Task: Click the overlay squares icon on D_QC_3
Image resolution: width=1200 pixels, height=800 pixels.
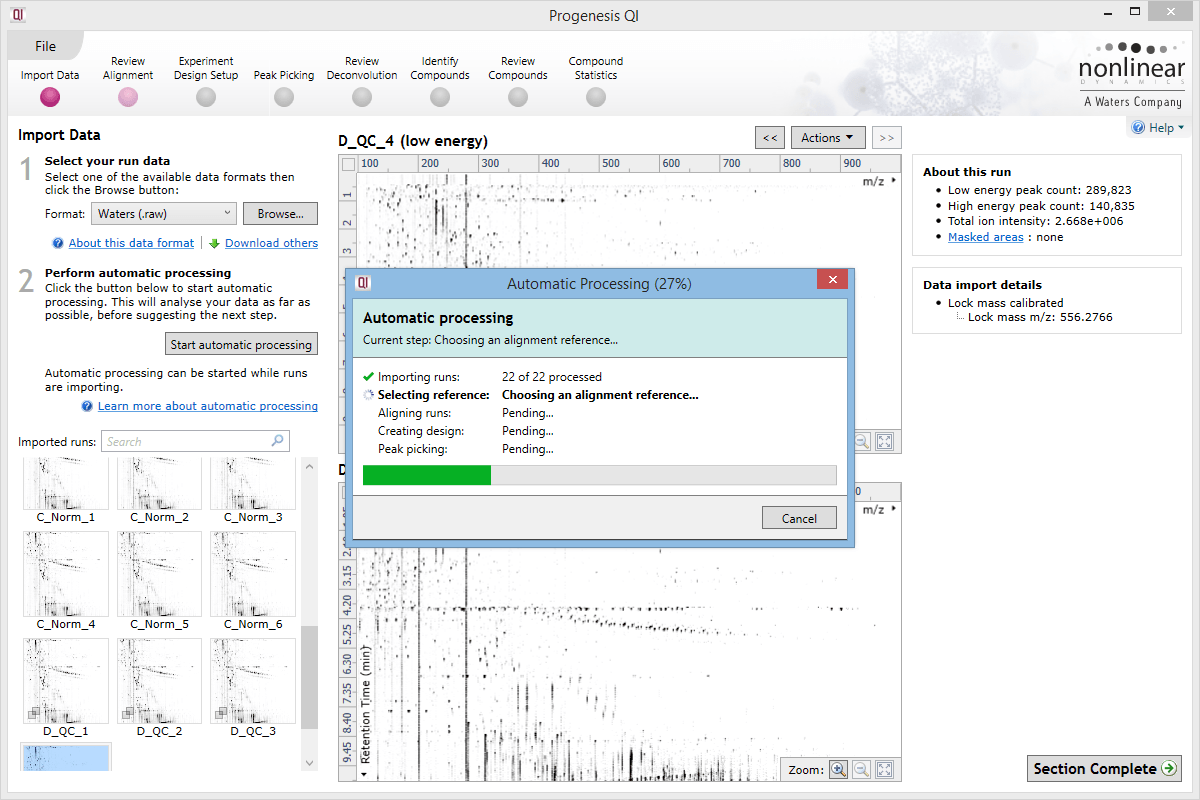Action: tap(219, 713)
